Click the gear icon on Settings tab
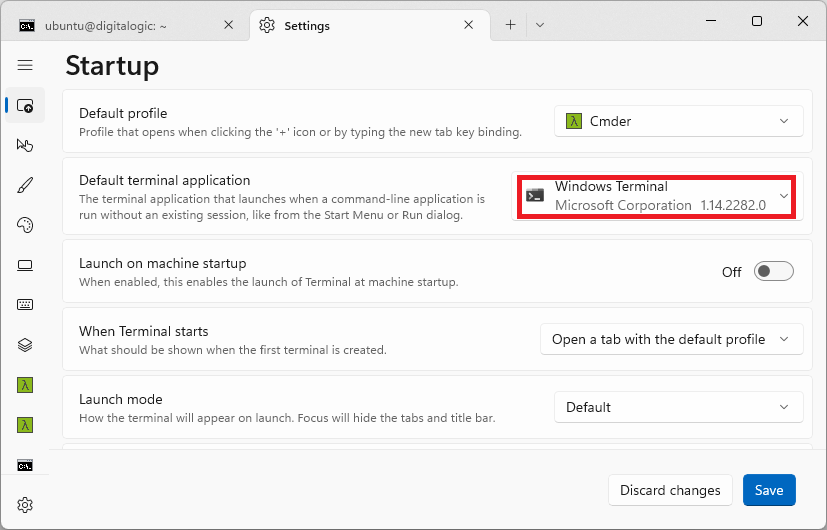 click(267, 25)
